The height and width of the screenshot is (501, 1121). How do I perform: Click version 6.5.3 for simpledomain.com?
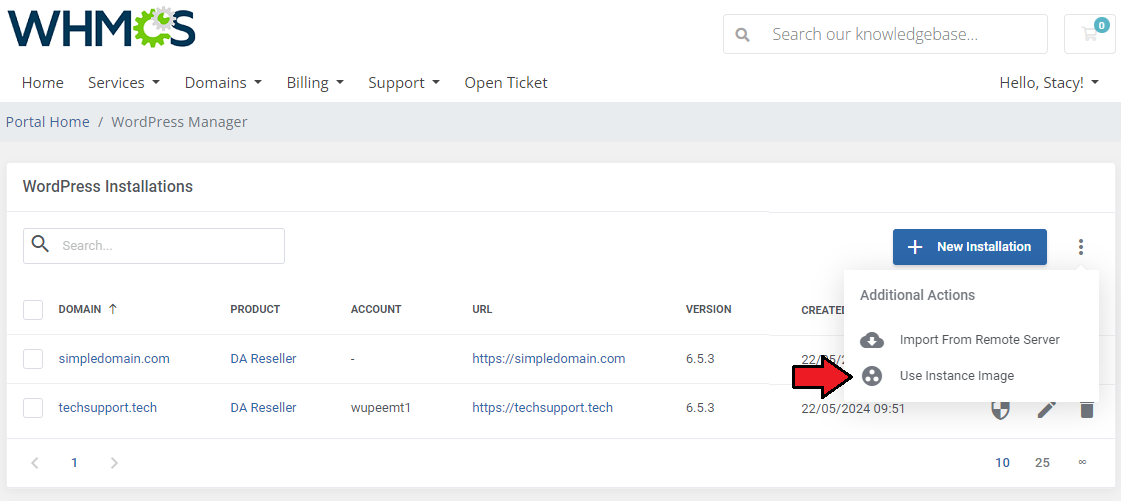700,359
